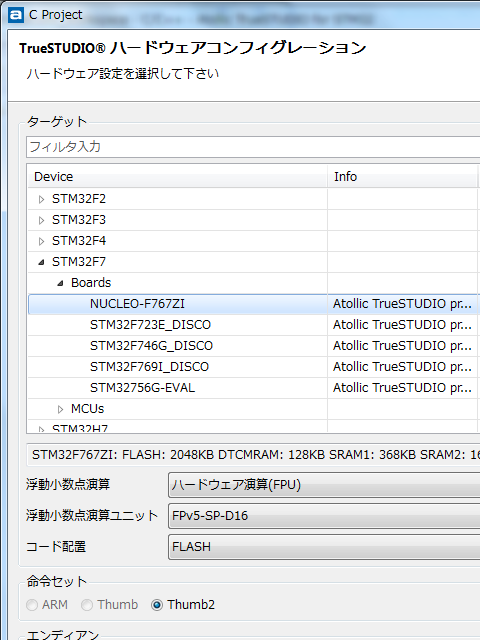The width and height of the screenshot is (480, 640).
Task: Expand the MCUs tree node
Action: [x=60, y=409]
